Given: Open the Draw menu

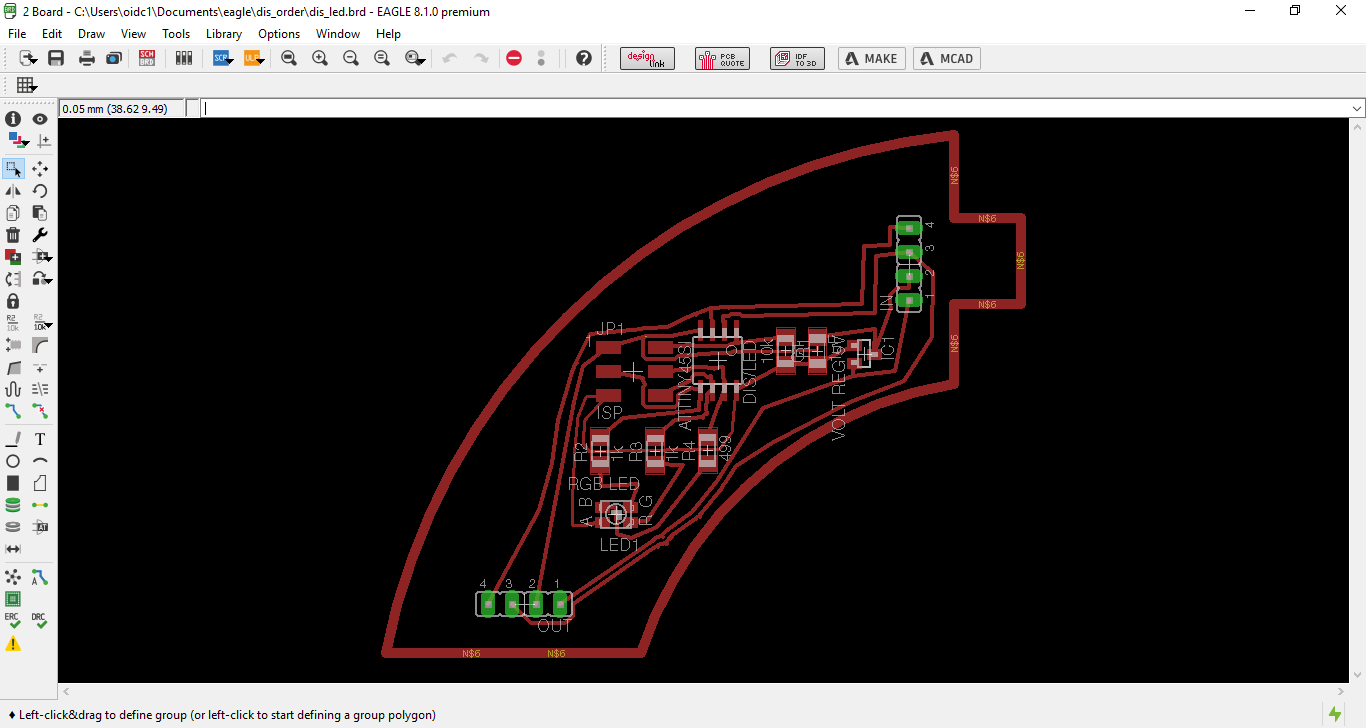Looking at the screenshot, I should coord(91,33).
